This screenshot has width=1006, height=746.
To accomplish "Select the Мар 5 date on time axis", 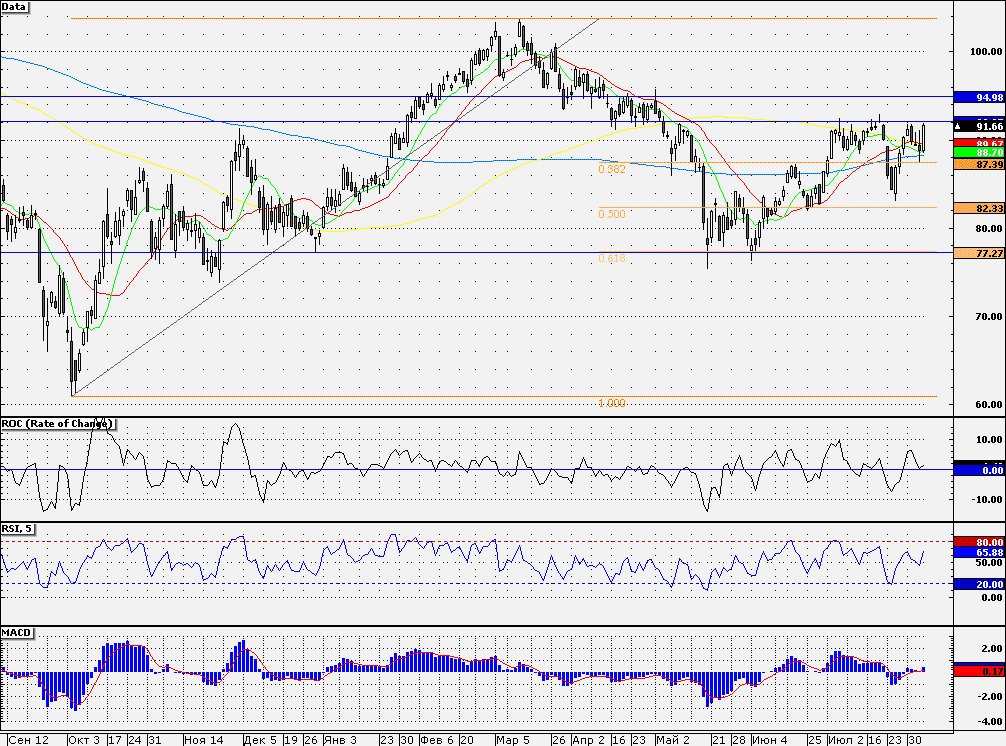I will 513,740.
